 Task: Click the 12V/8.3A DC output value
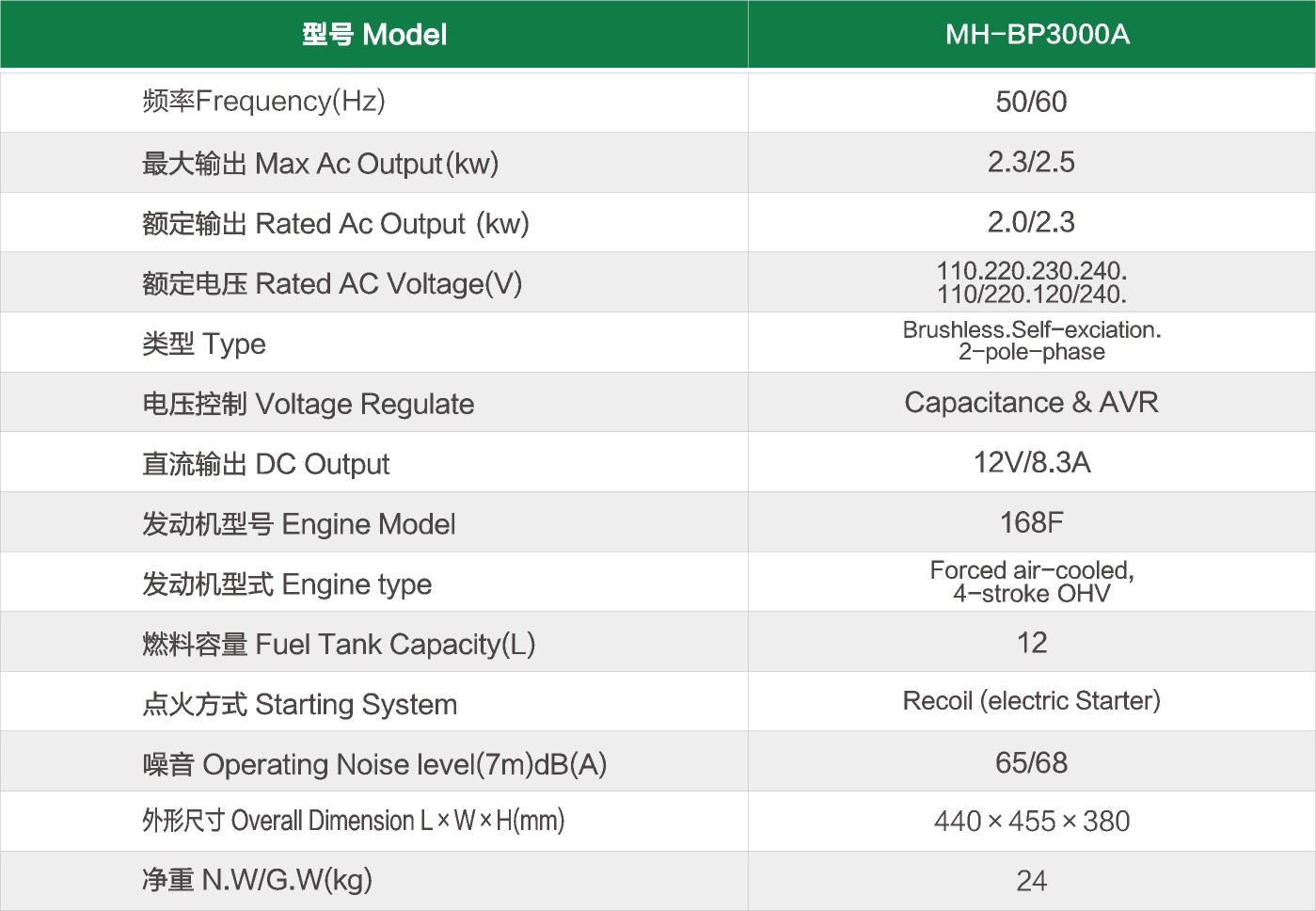coord(1031,462)
